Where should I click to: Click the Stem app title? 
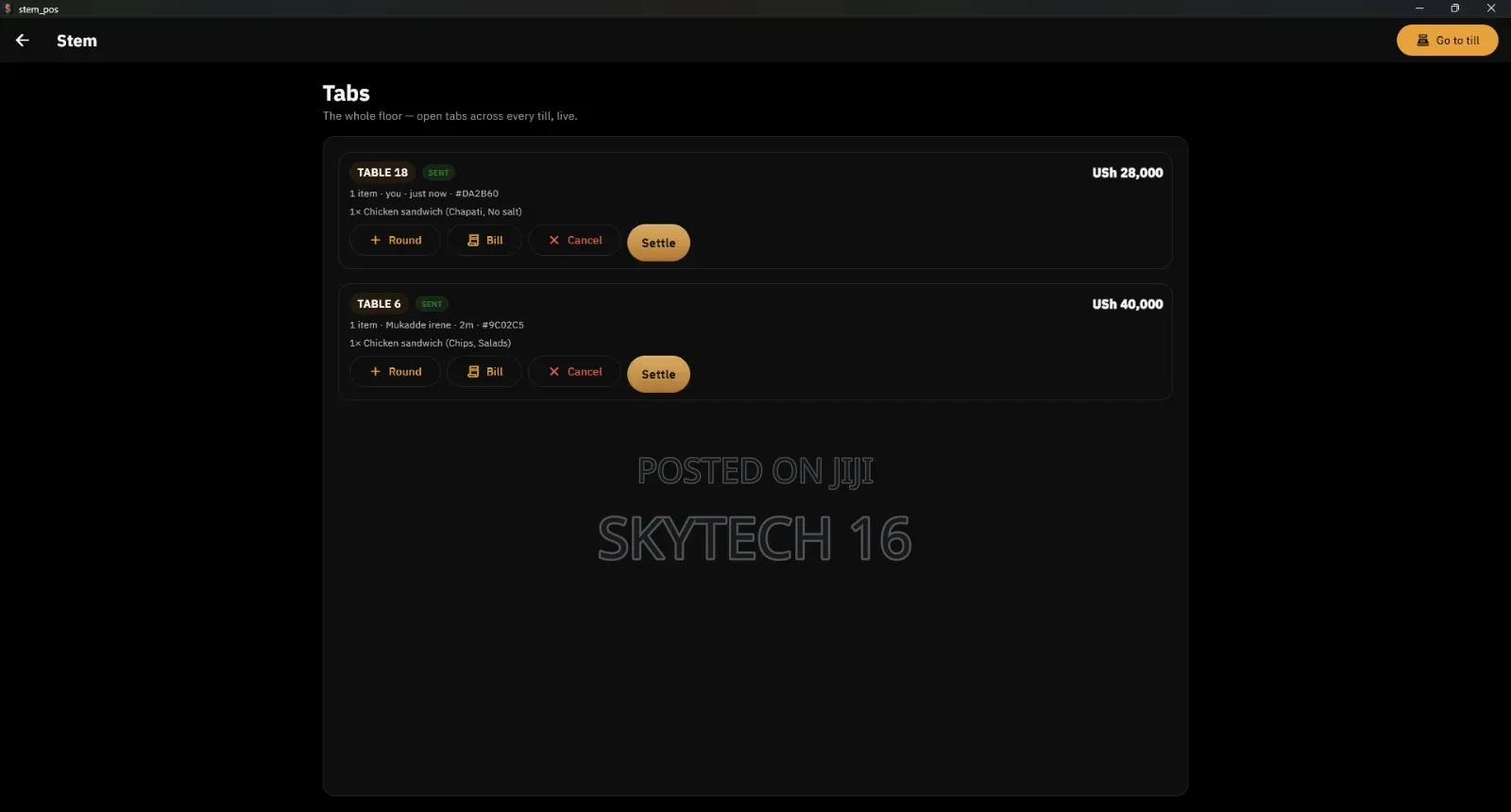click(x=76, y=41)
